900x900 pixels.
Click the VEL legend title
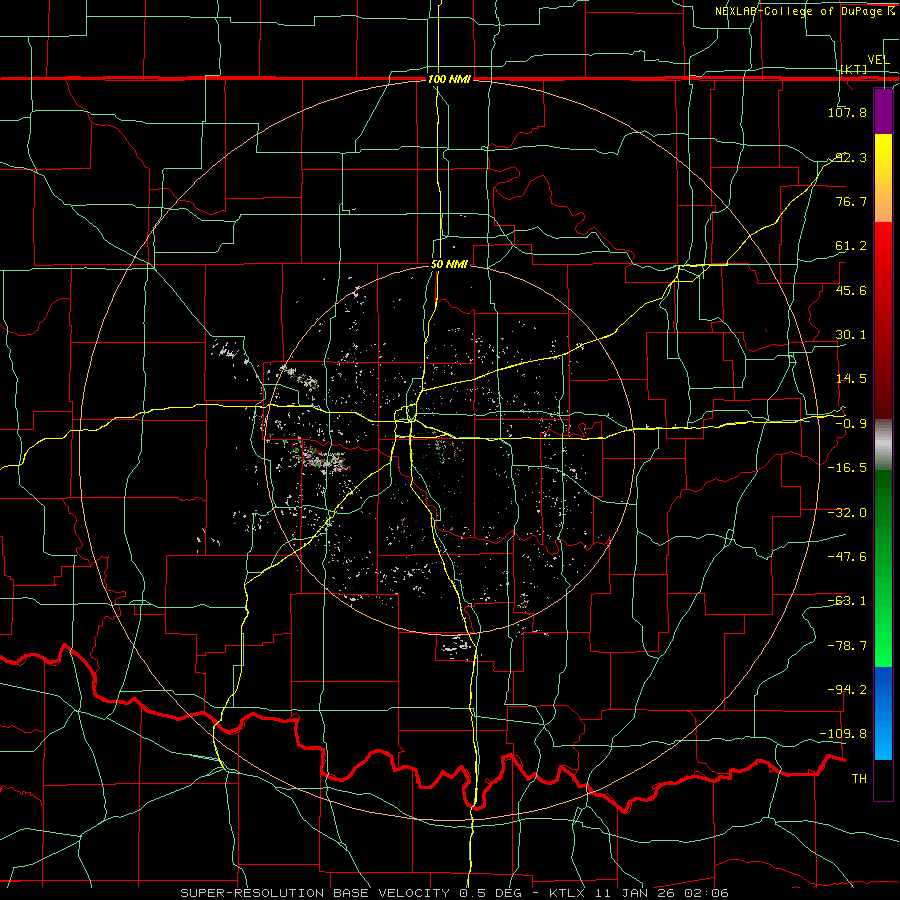(878, 60)
